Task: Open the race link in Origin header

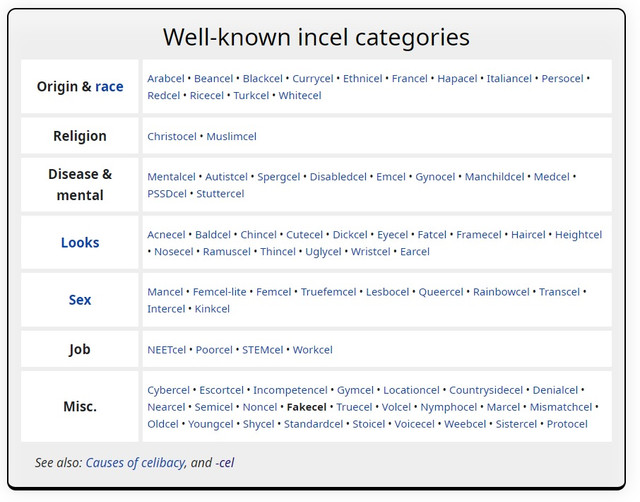Action: [x=109, y=87]
